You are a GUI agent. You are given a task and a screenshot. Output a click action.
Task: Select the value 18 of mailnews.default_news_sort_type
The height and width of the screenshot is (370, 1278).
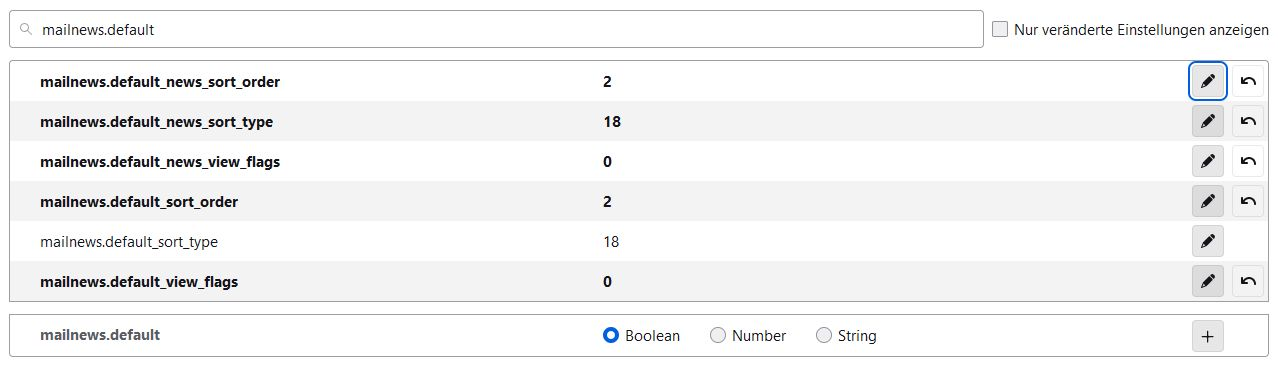pyautogui.click(x=612, y=122)
